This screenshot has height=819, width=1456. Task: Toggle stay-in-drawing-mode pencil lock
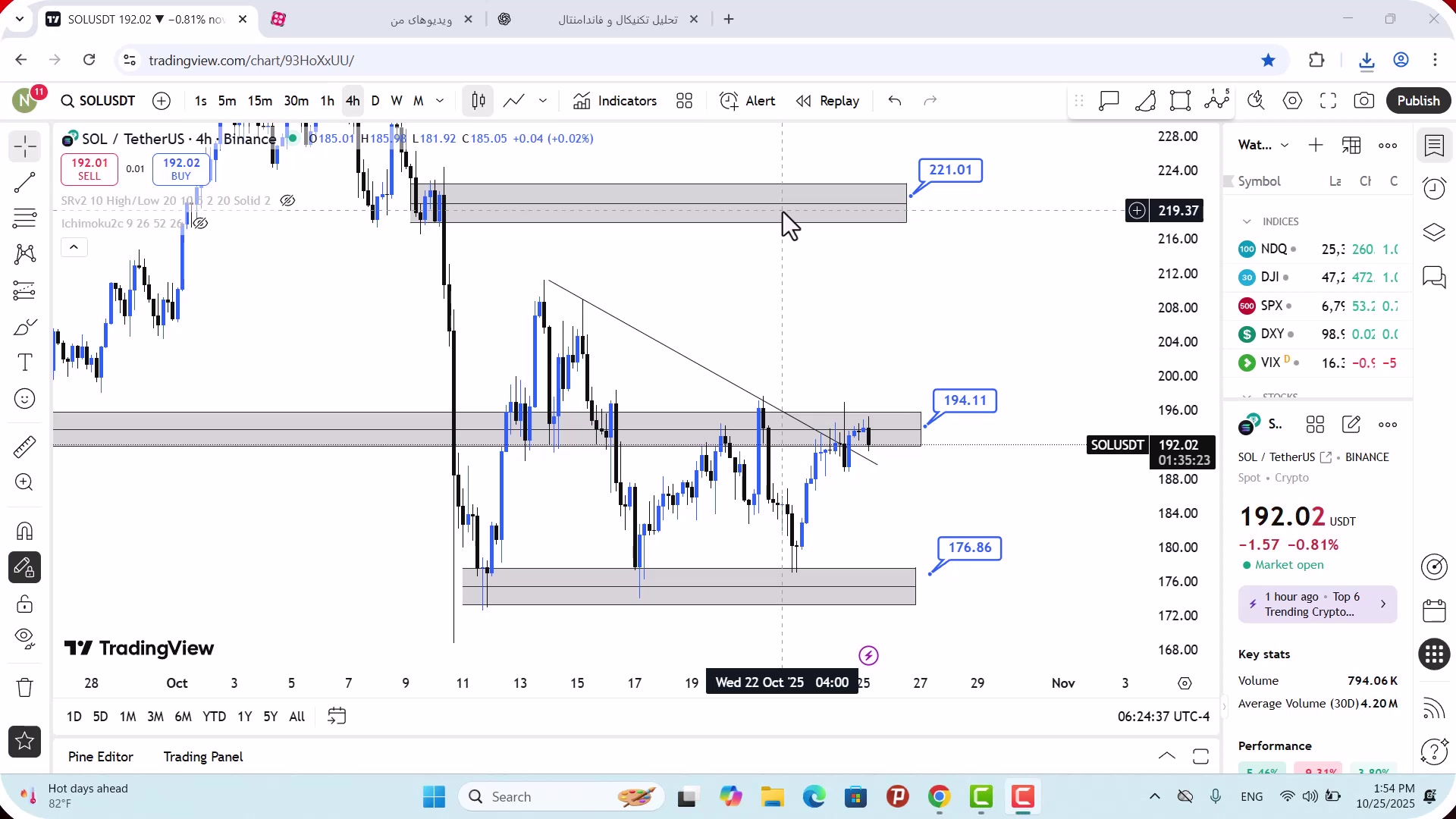[x=24, y=567]
